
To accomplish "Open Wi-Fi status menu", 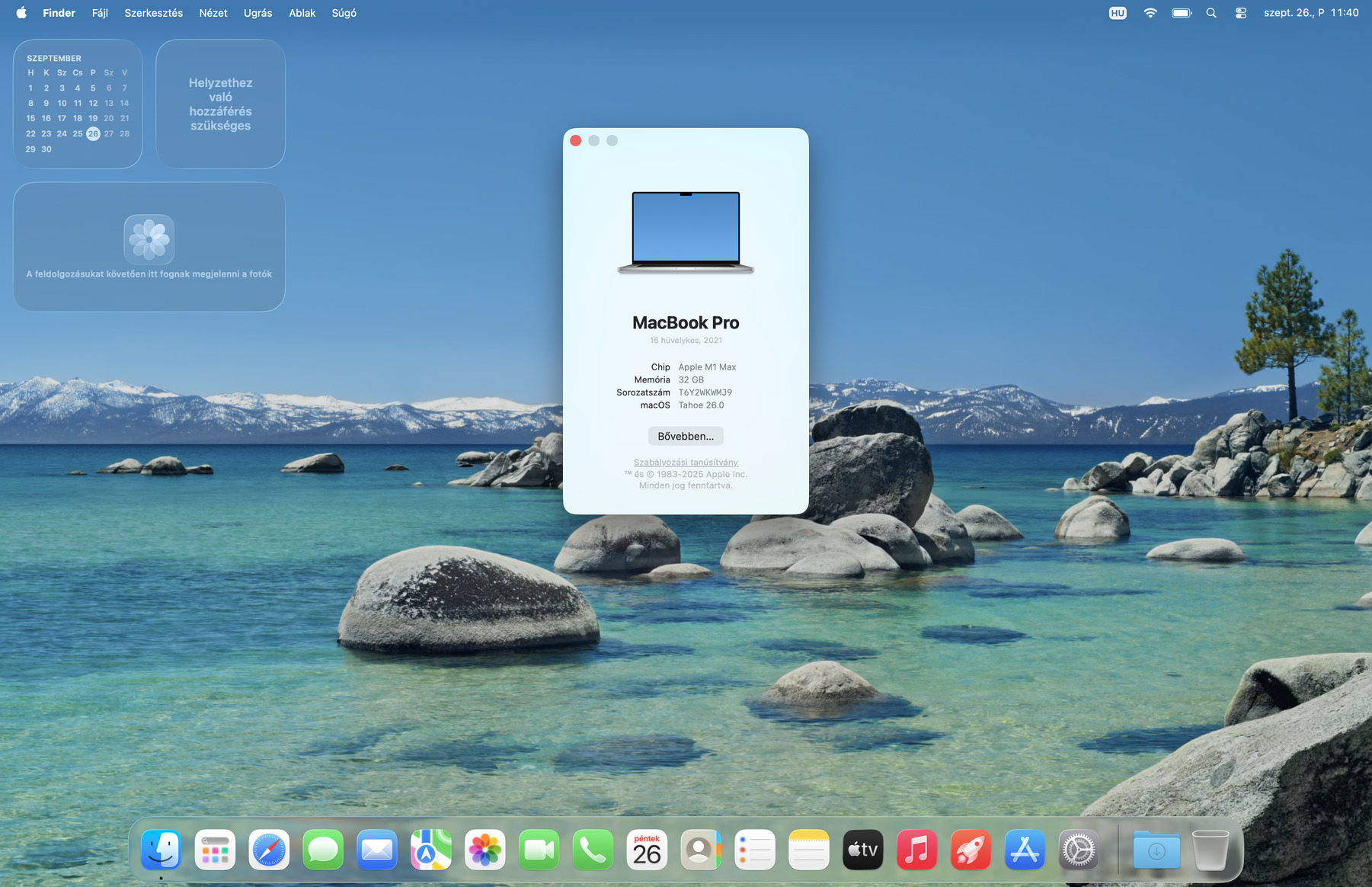I will tap(1150, 13).
